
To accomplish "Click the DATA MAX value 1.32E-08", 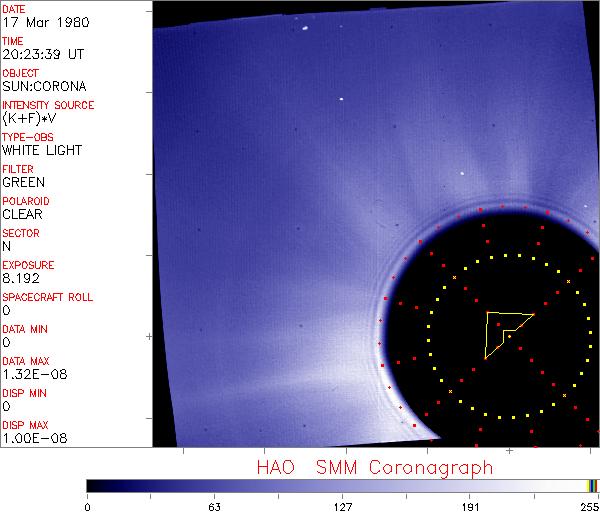I will coord(35,374).
